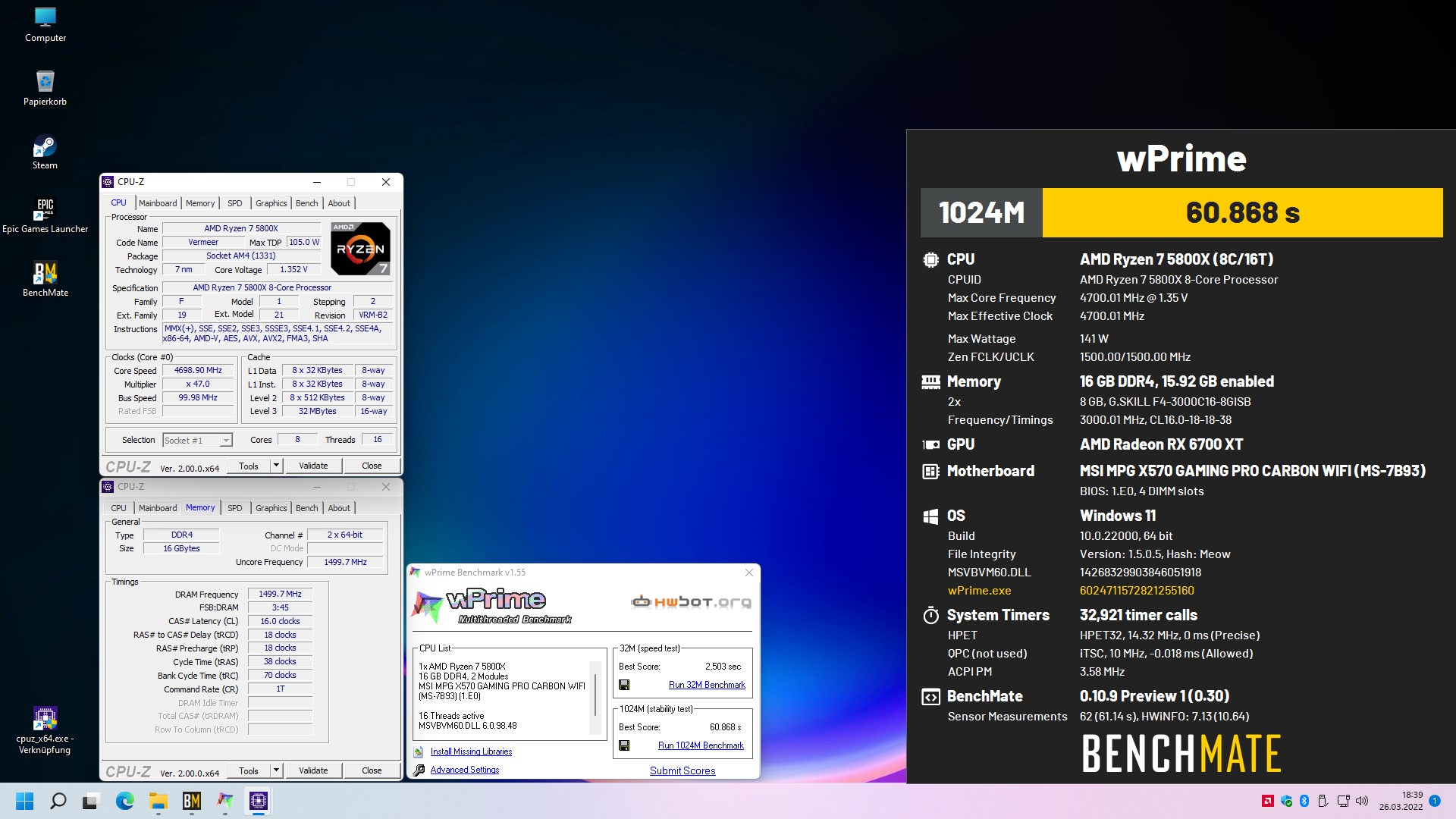The height and width of the screenshot is (819, 1456).
Task: Select Memory tab in upper CPU-Z
Action: (x=200, y=203)
